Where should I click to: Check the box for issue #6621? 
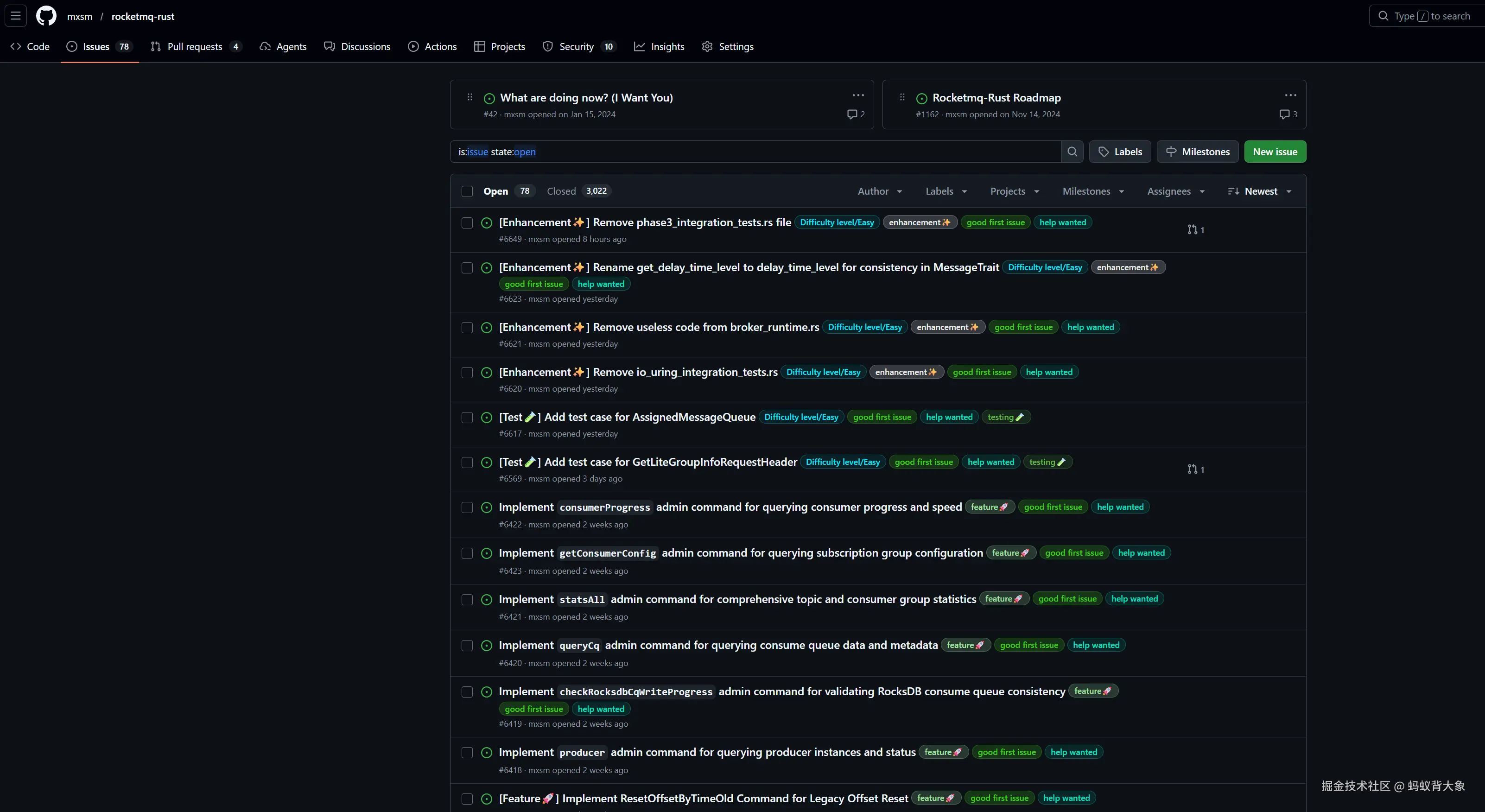coord(467,327)
